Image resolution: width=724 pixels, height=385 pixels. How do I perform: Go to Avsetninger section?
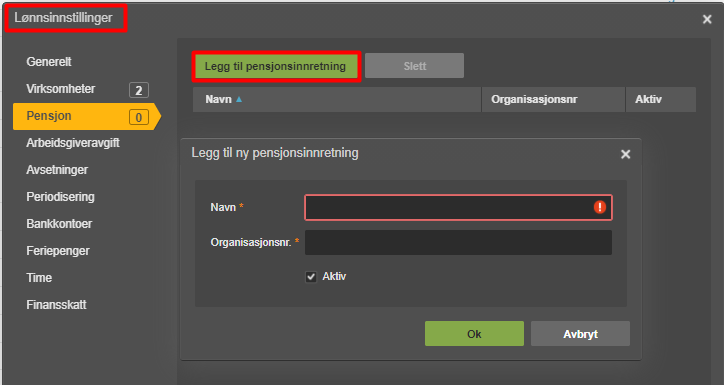[57, 170]
